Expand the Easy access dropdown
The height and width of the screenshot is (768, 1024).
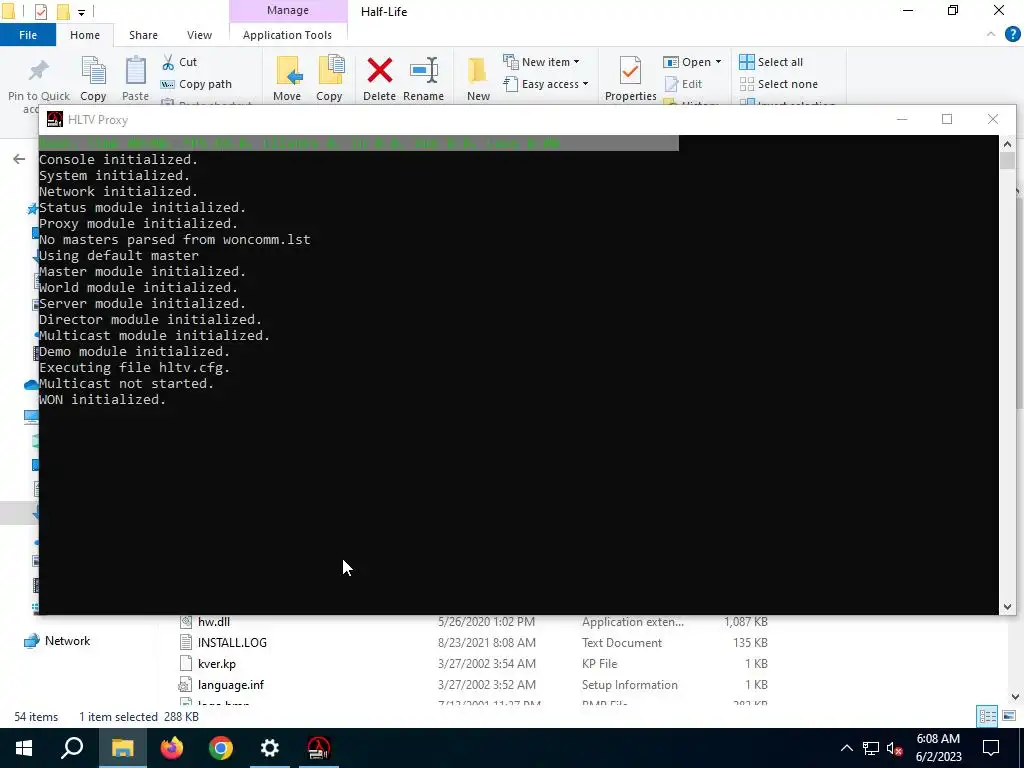(x=585, y=84)
